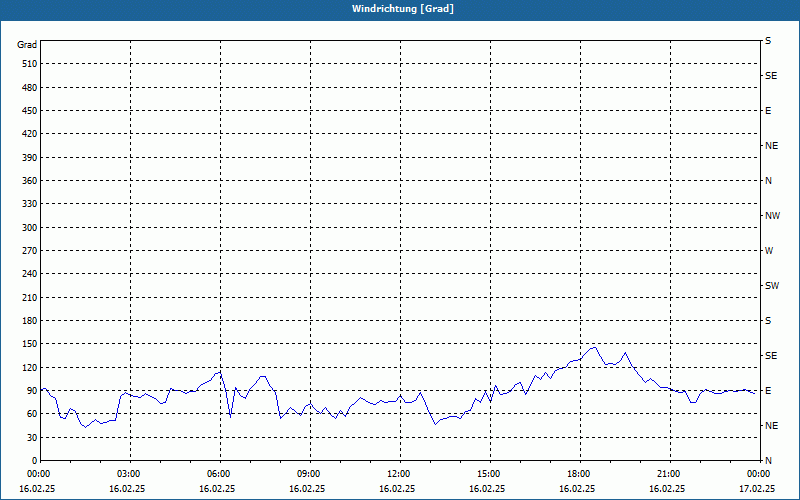This screenshot has height=500, width=800.
Task: Click the 510 value on the degree axis
Action: pyautogui.click(x=30, y=64)
